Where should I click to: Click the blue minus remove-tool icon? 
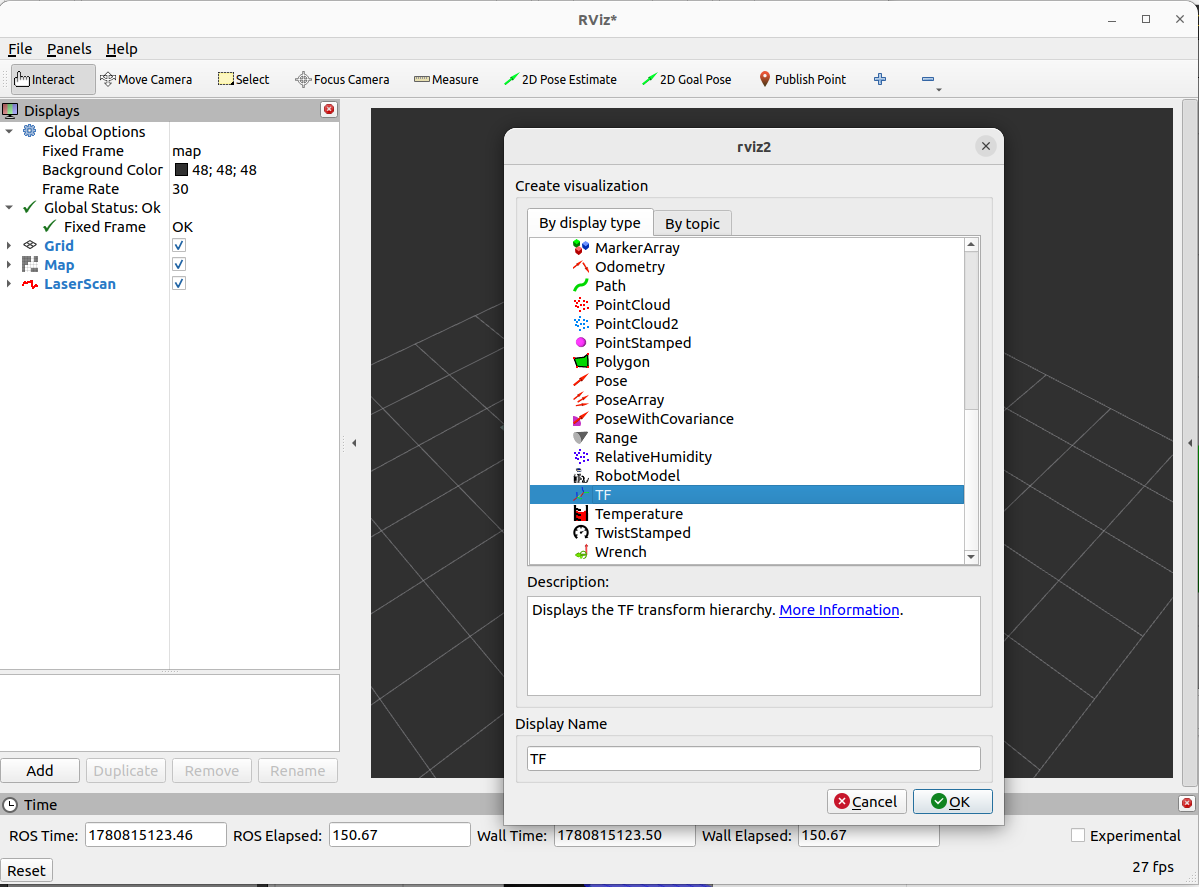click(x=928, y=80)
